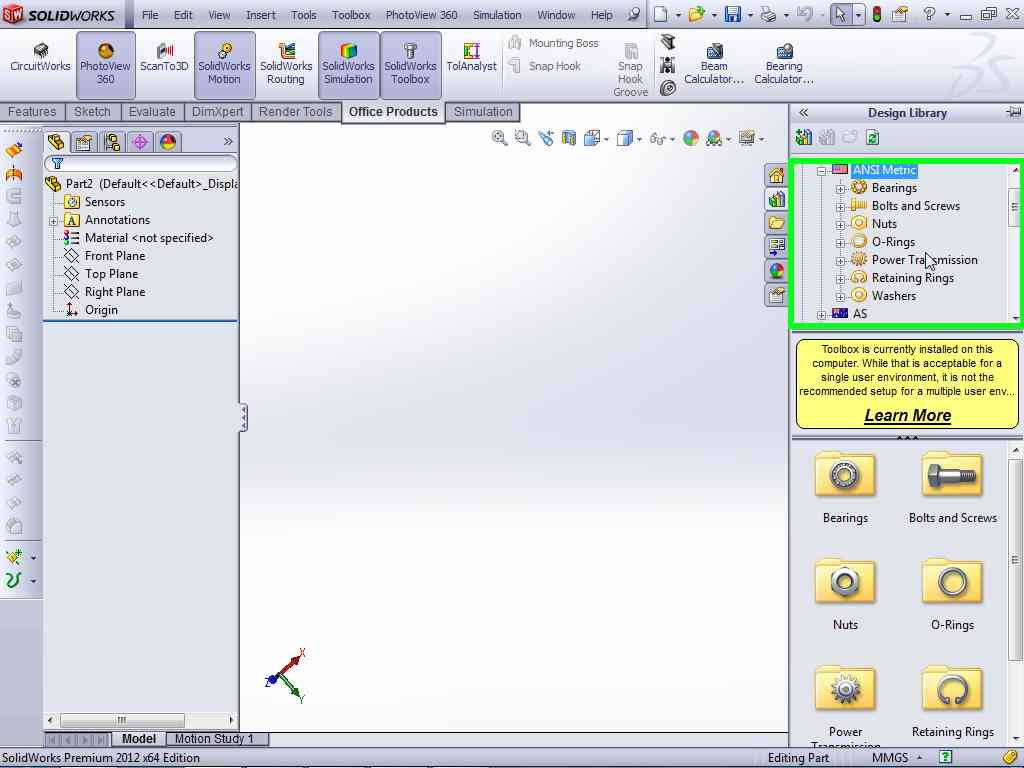Image resolution: width=1024 pixels, height=768 pixels.
Task: Click the feature tree filter field
Action: coord(141,163)
